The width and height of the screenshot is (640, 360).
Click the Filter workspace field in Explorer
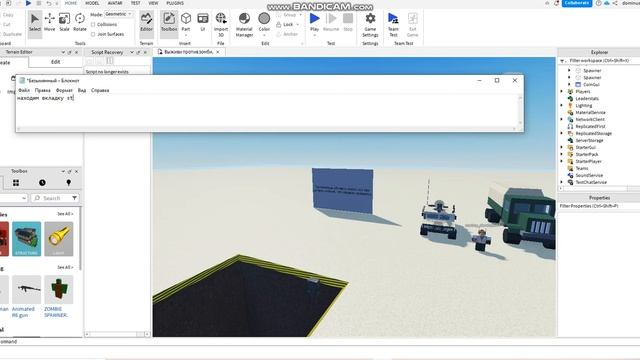click(599, 60)
